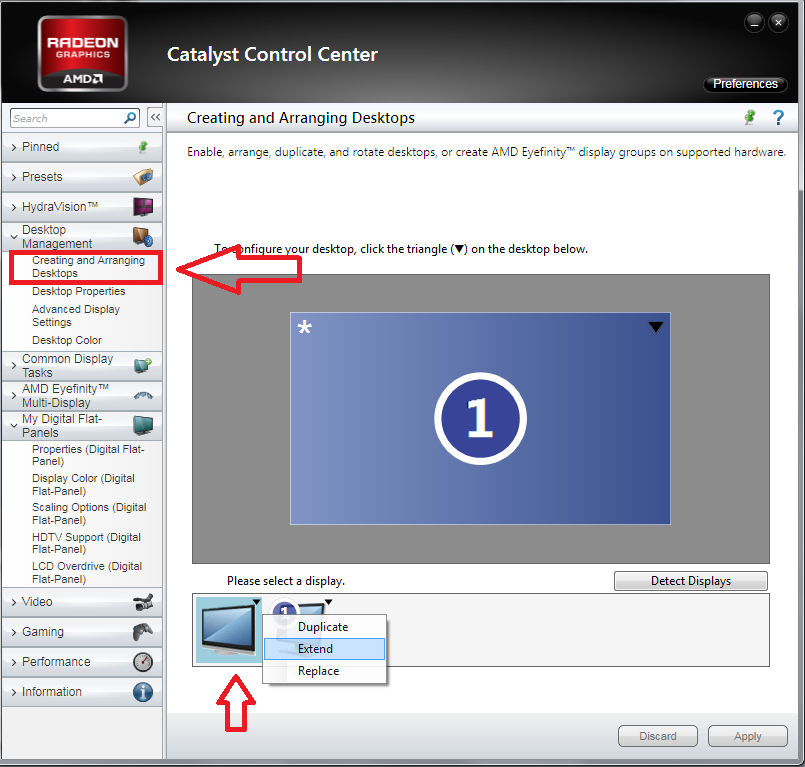805x767 pixels.
Task: Open Creating and Arranging Desktops page
Action: point(88,267)
